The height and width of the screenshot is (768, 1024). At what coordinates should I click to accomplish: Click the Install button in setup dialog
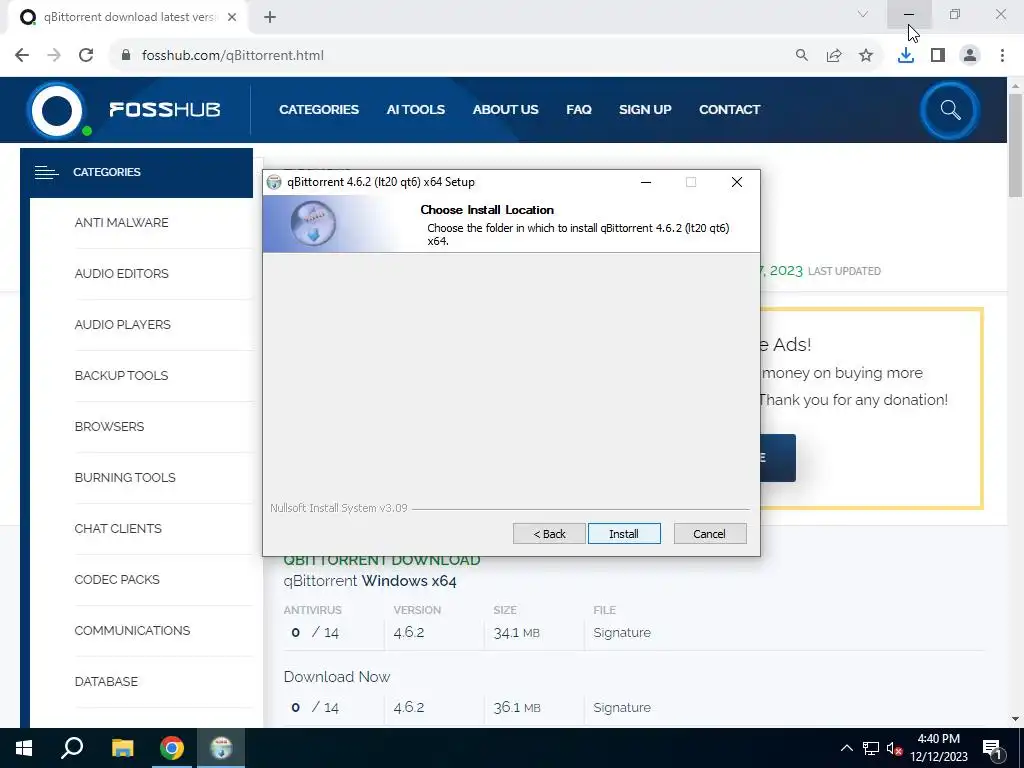[624, 534]
